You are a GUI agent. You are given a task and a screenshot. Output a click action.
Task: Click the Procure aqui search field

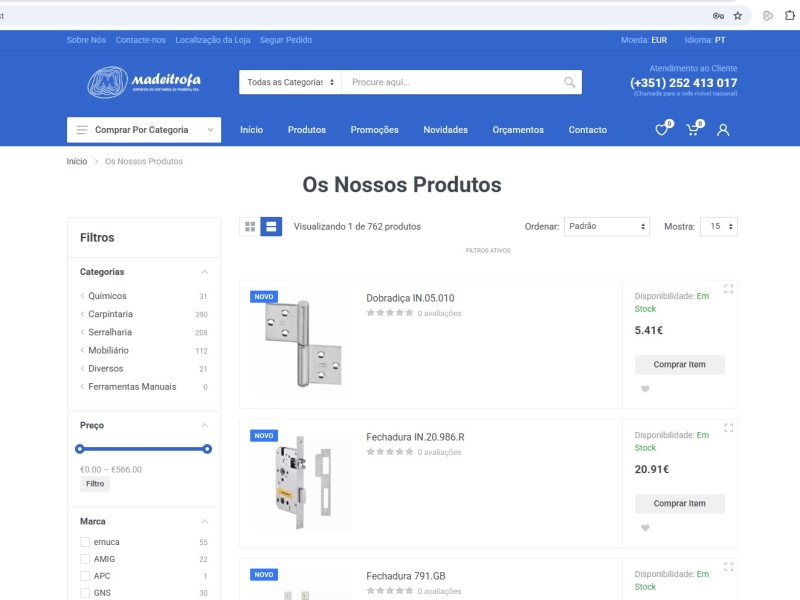[x=453, y=82]
